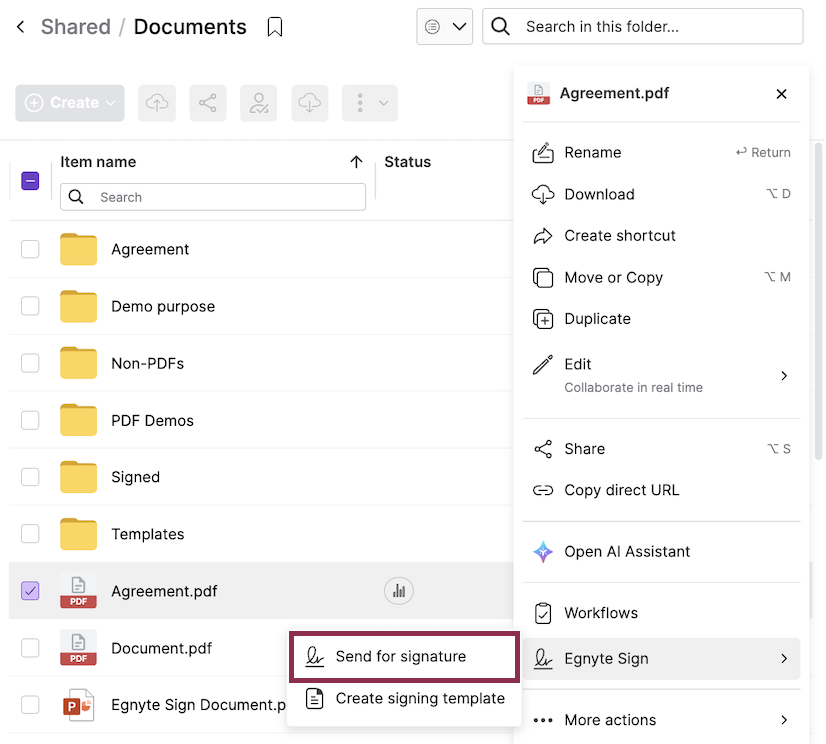Click Shared in the breadcrumb
This screenshot has width=826, height=744.
coord(75,27)
